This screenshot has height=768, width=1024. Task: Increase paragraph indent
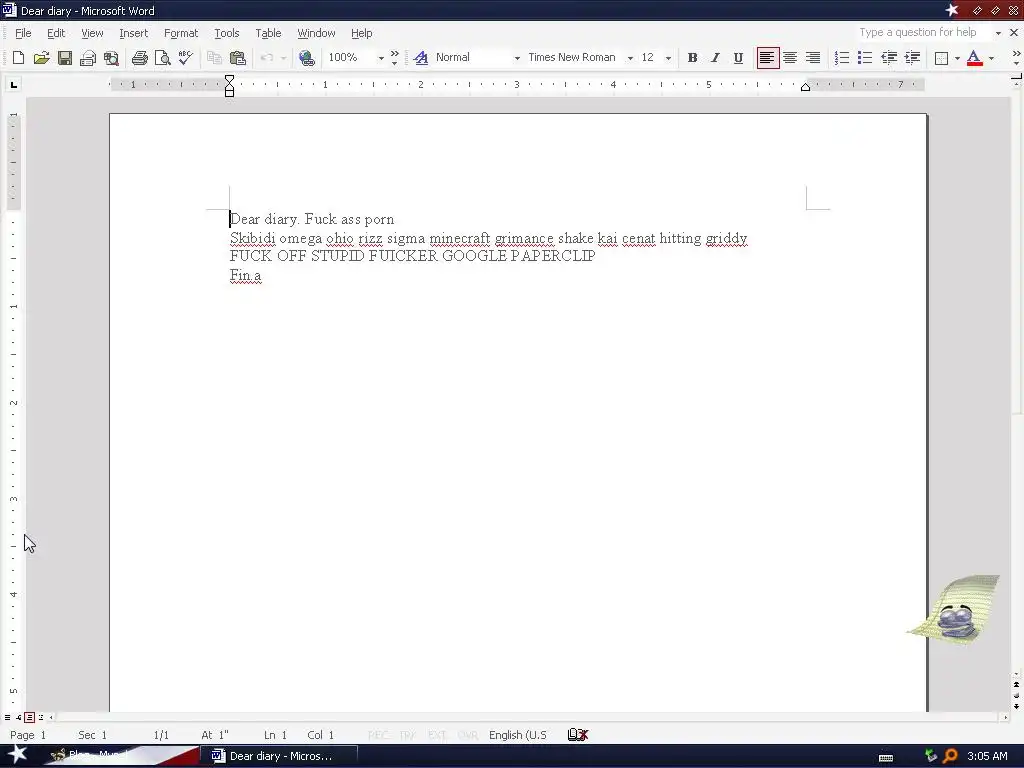pyautogui.click(x=912, y=58)
